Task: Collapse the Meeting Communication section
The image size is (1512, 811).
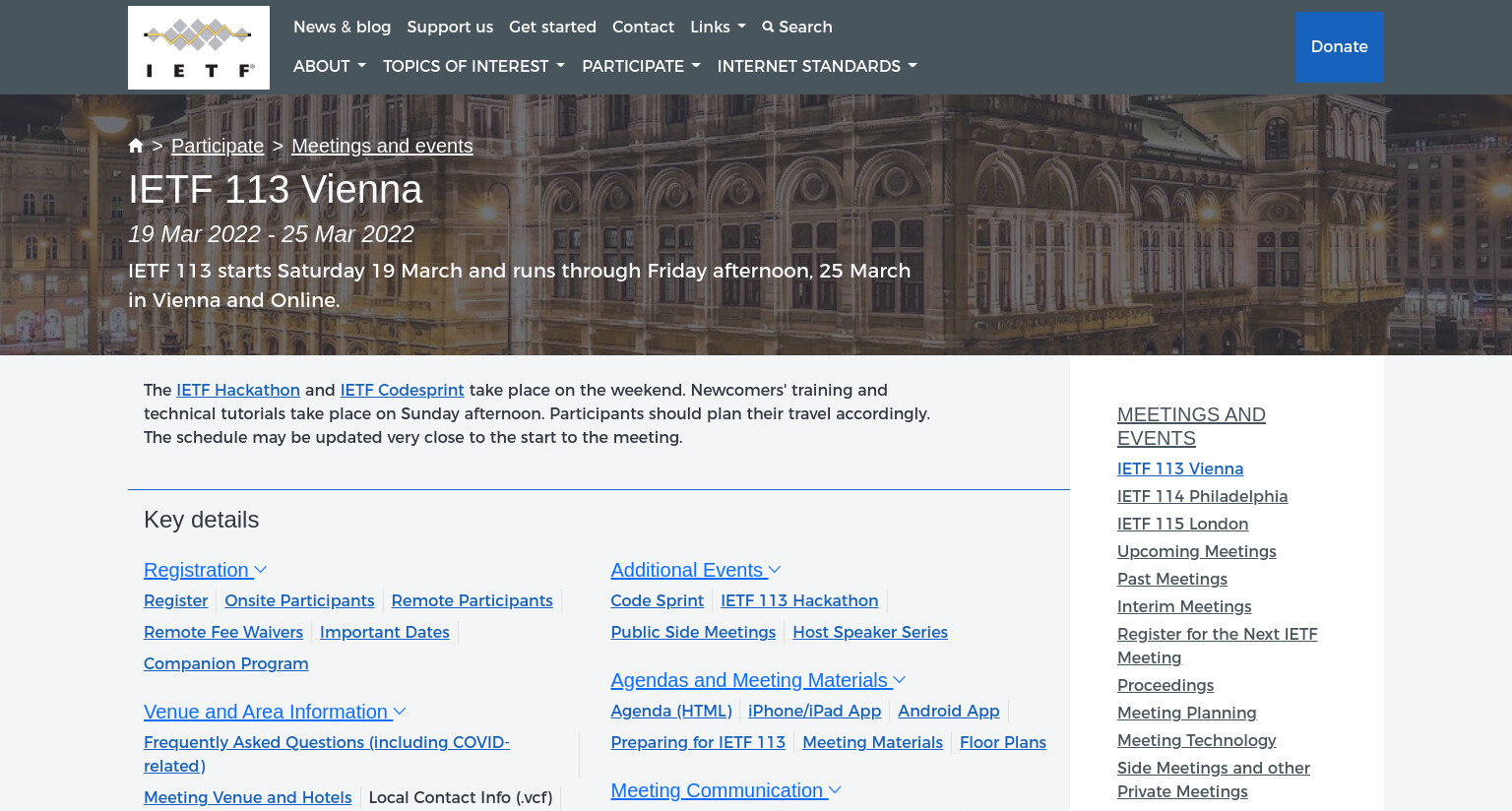Action: 725,790
